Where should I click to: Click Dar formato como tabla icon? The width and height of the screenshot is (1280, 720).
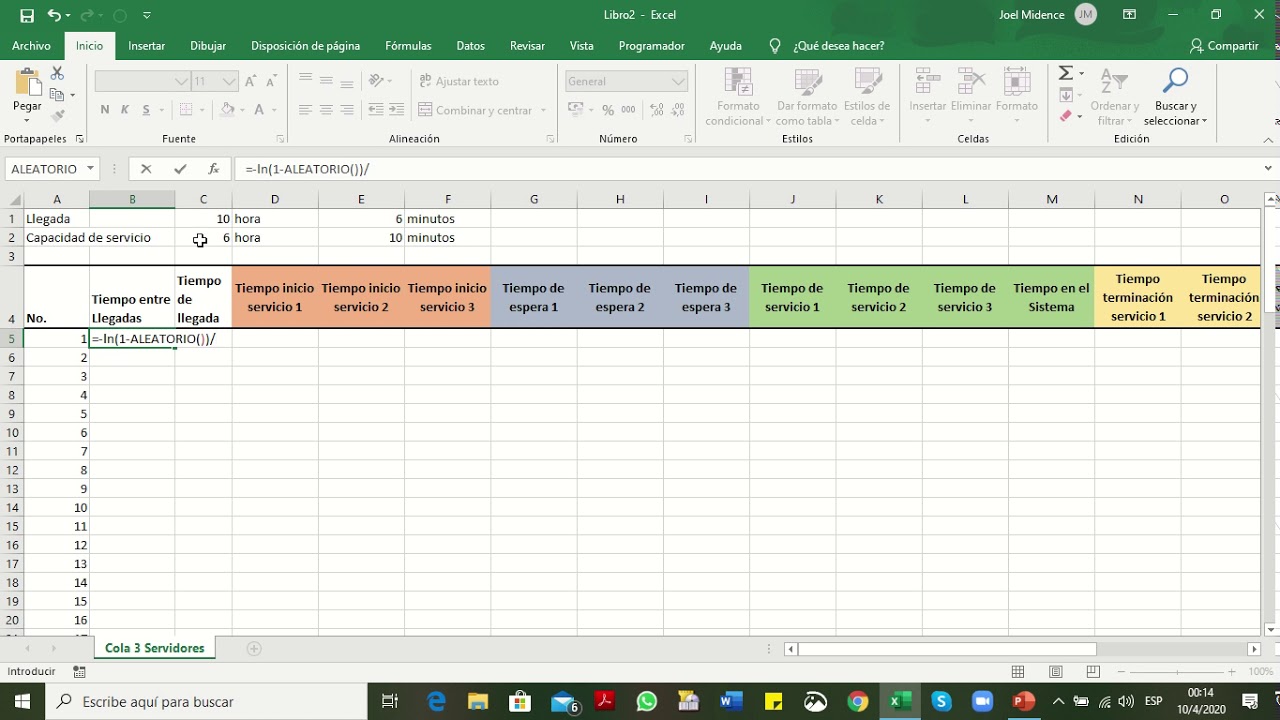tap(807, 82)
